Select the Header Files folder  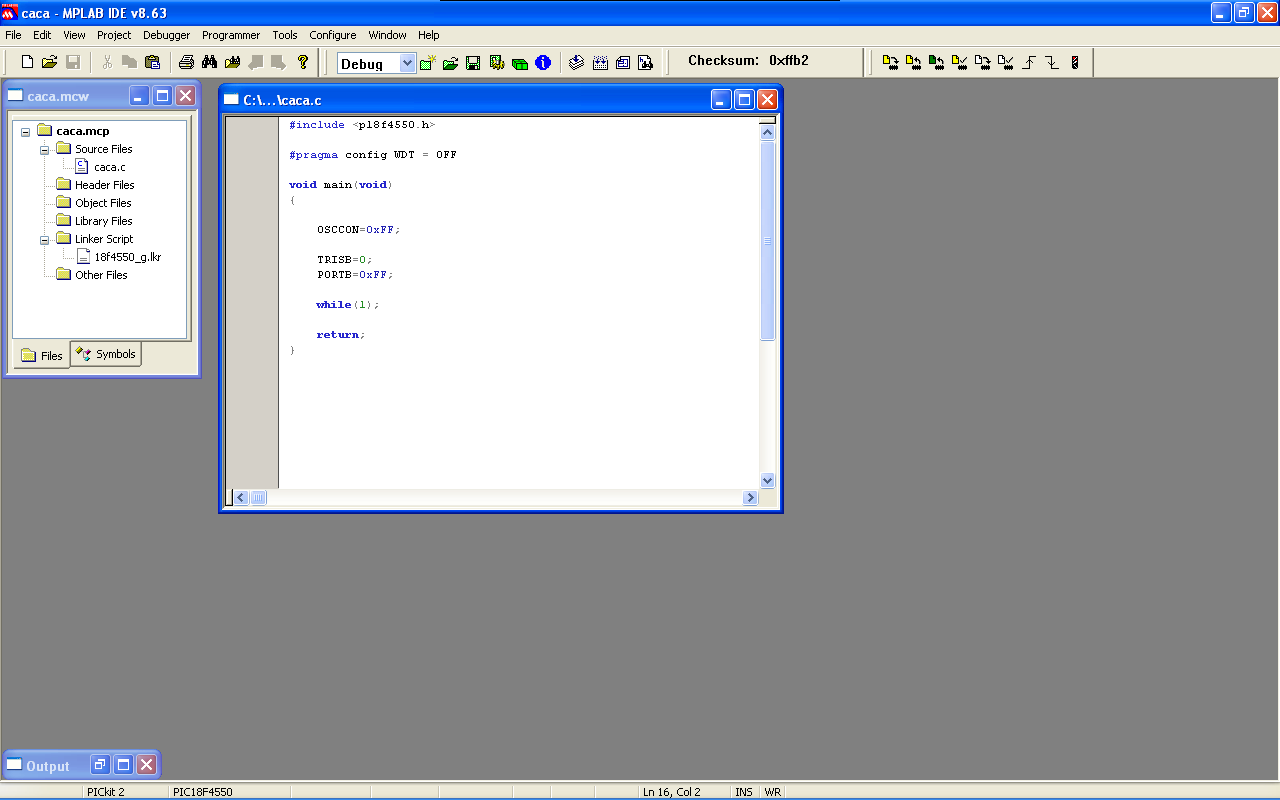click(x=104, y=185)
